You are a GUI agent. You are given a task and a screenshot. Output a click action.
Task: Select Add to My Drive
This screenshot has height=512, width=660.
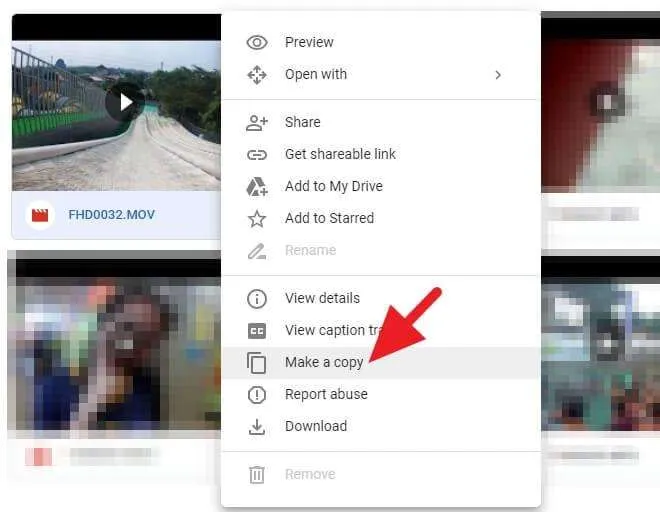381,187
